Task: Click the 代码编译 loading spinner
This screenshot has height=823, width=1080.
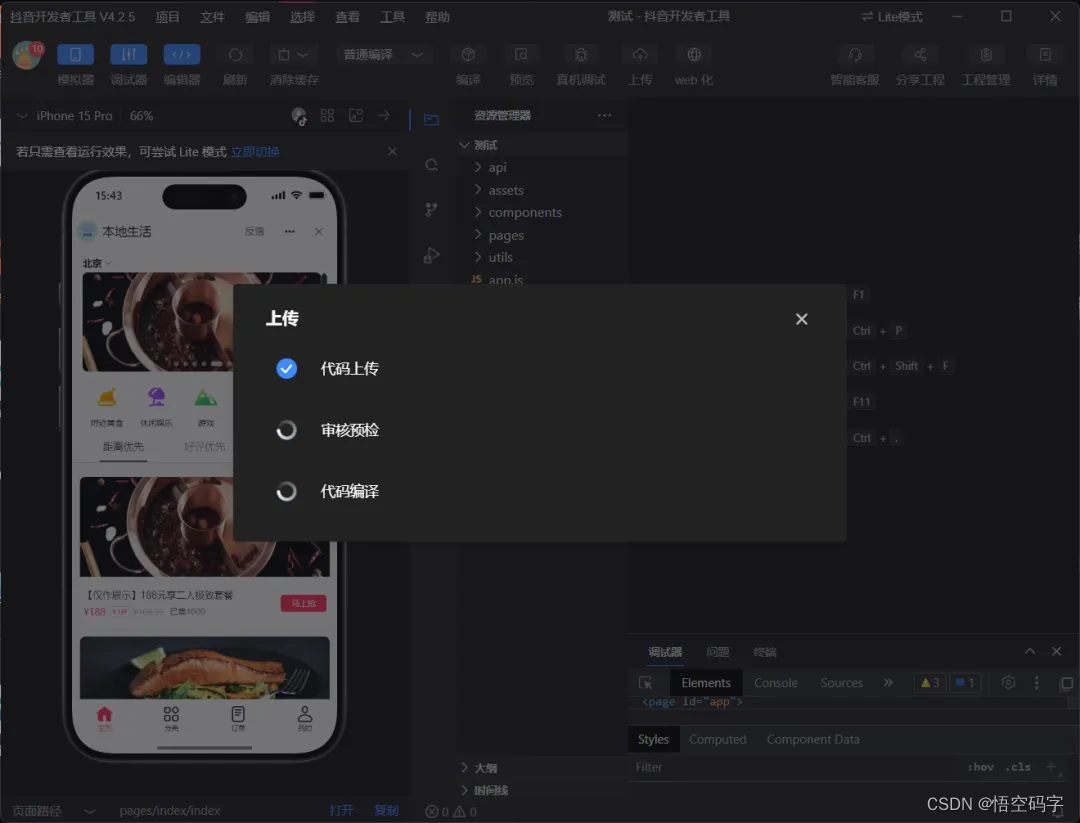Action: pyautogui.click(x=287, y=491)
